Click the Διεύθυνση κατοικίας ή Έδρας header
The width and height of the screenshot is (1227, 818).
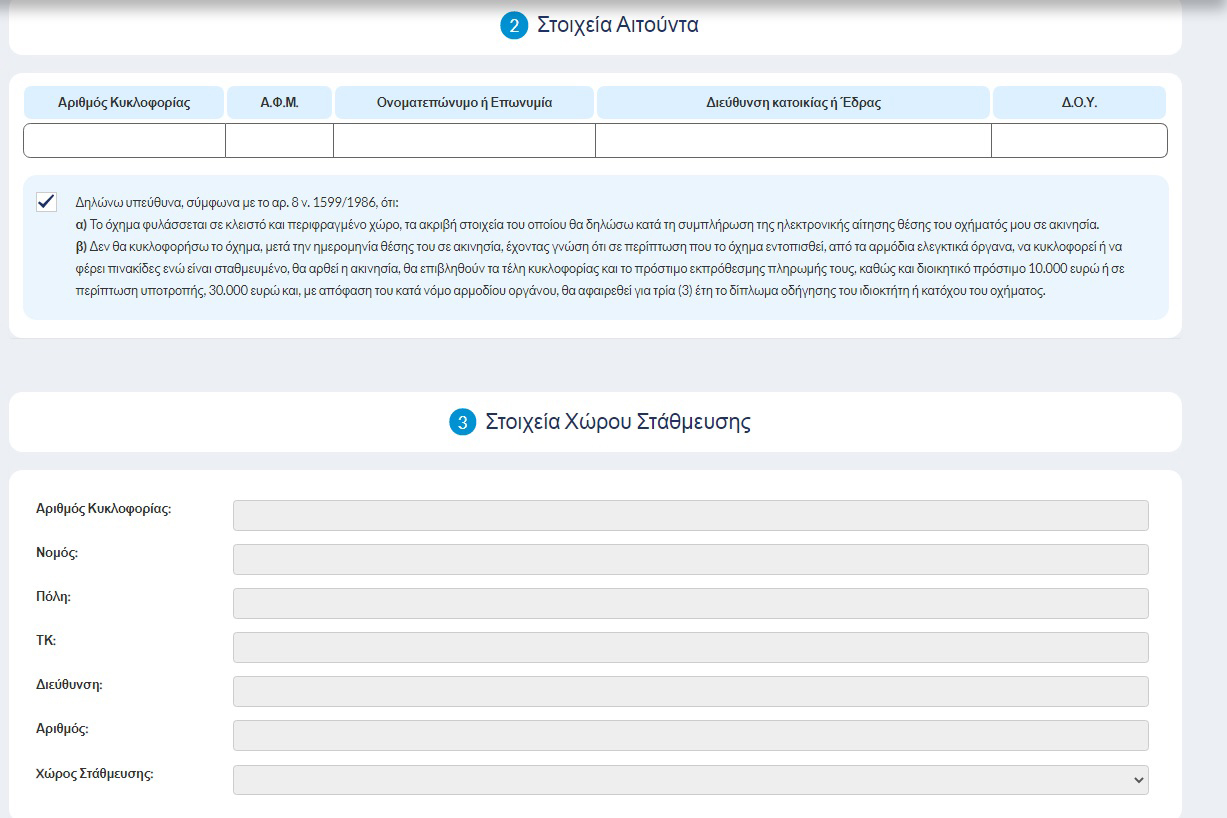[793, 103]
